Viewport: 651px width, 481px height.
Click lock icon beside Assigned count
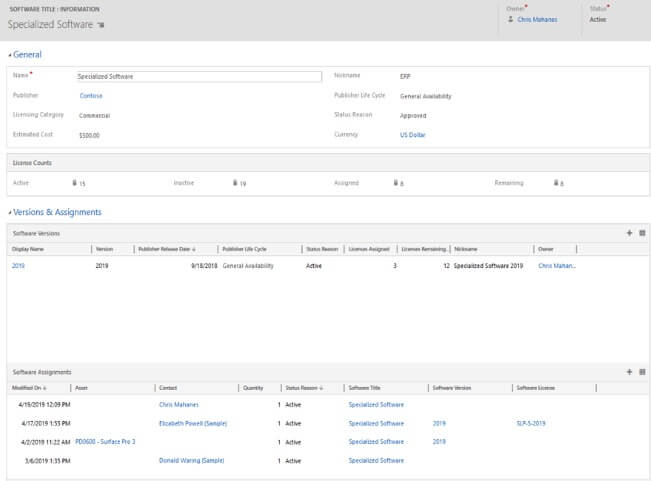(x=396, y=183)
